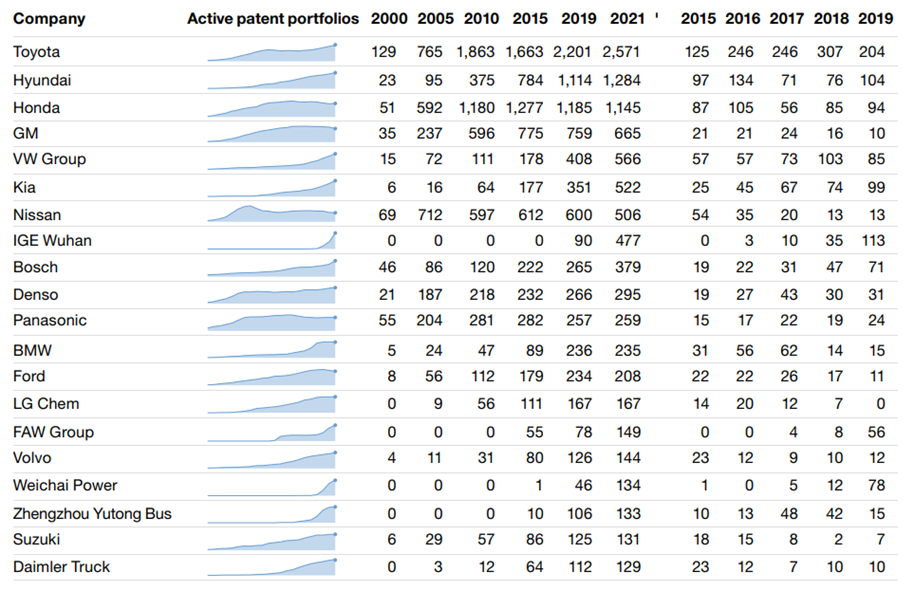Click Toyota's 2,571 value cell
Screen dimensions: 922x592
[x=621, y=52]
